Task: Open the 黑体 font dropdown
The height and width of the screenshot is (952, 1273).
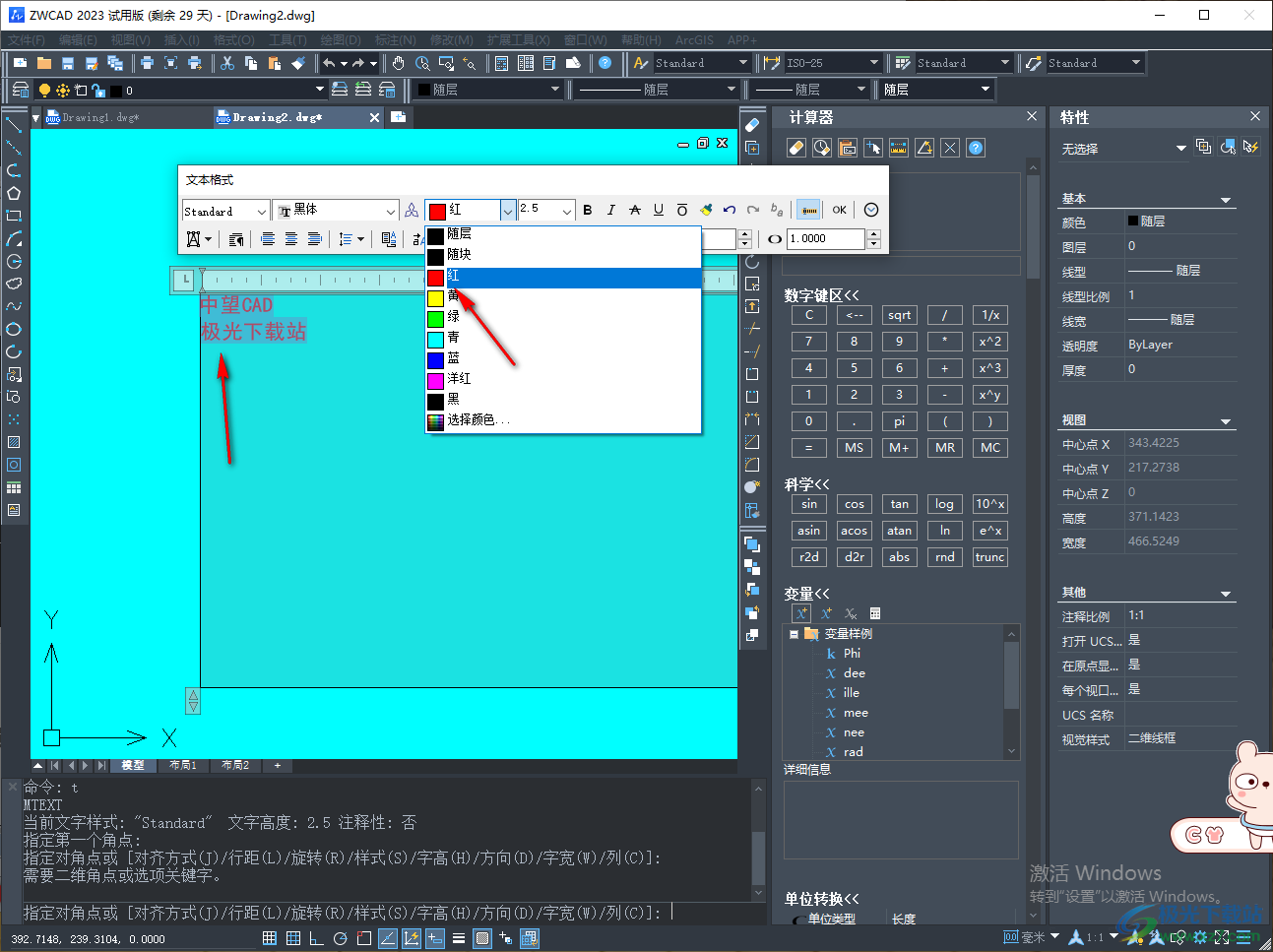Action: tap(335, 211)
